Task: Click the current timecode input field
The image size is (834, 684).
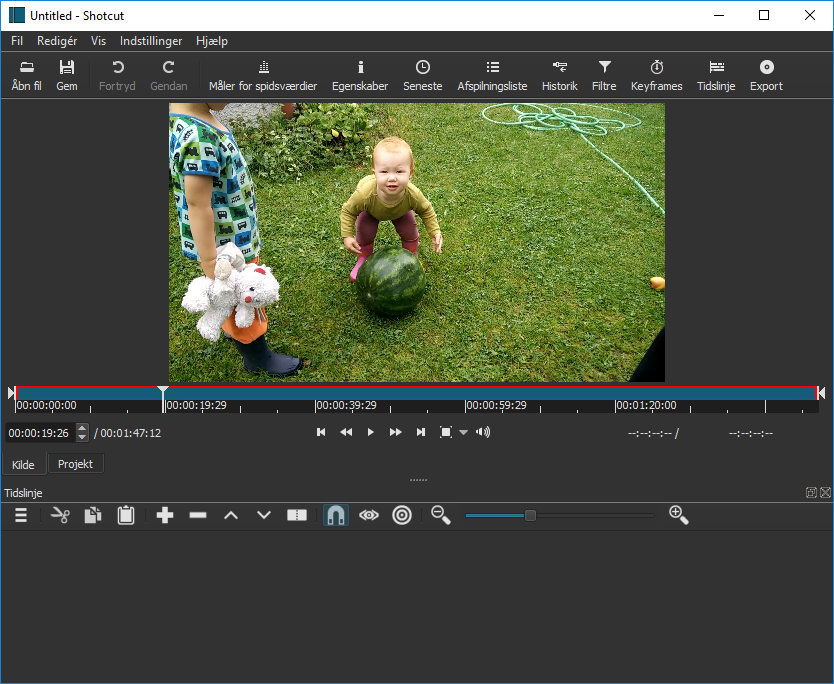Action: tap(40, 433)
